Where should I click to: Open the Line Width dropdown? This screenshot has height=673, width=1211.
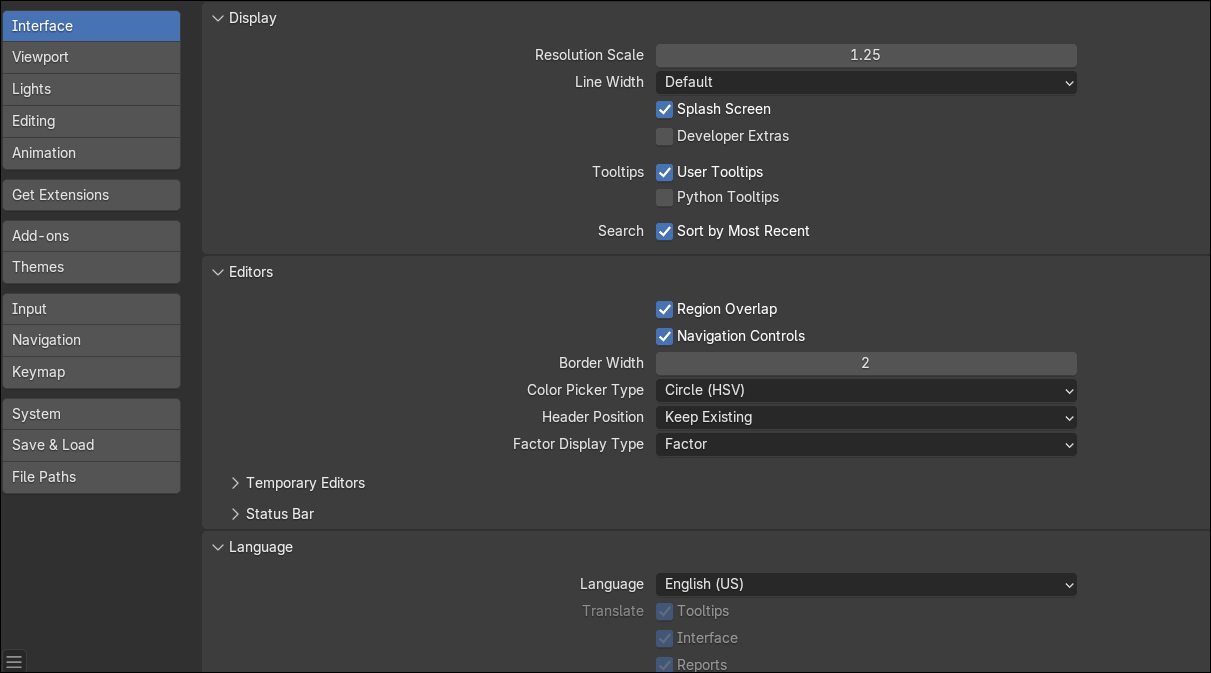(x=866, y=82)
